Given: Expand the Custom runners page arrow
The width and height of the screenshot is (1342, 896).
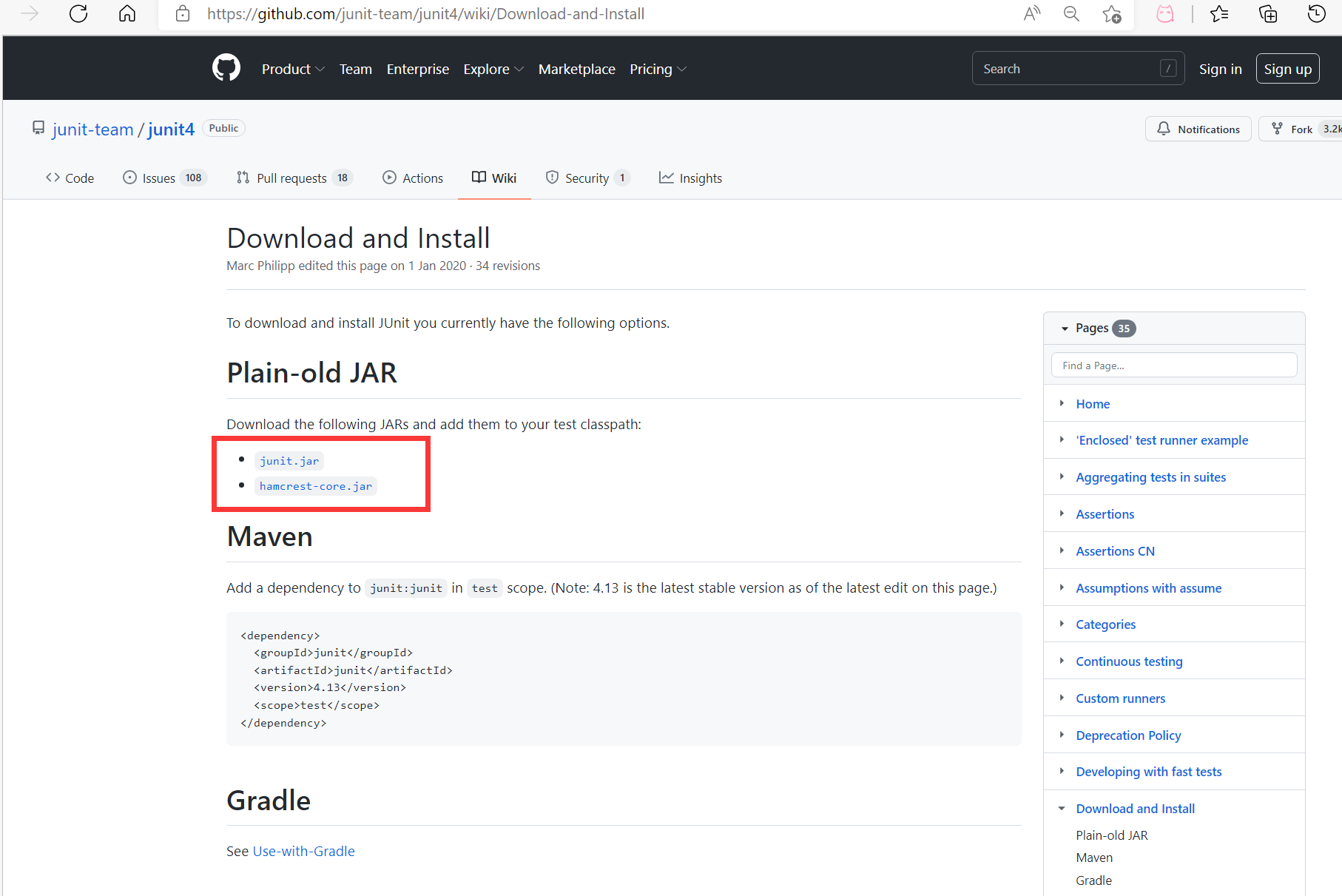Looking at the screenshot, I should [x=1062, y=698].
